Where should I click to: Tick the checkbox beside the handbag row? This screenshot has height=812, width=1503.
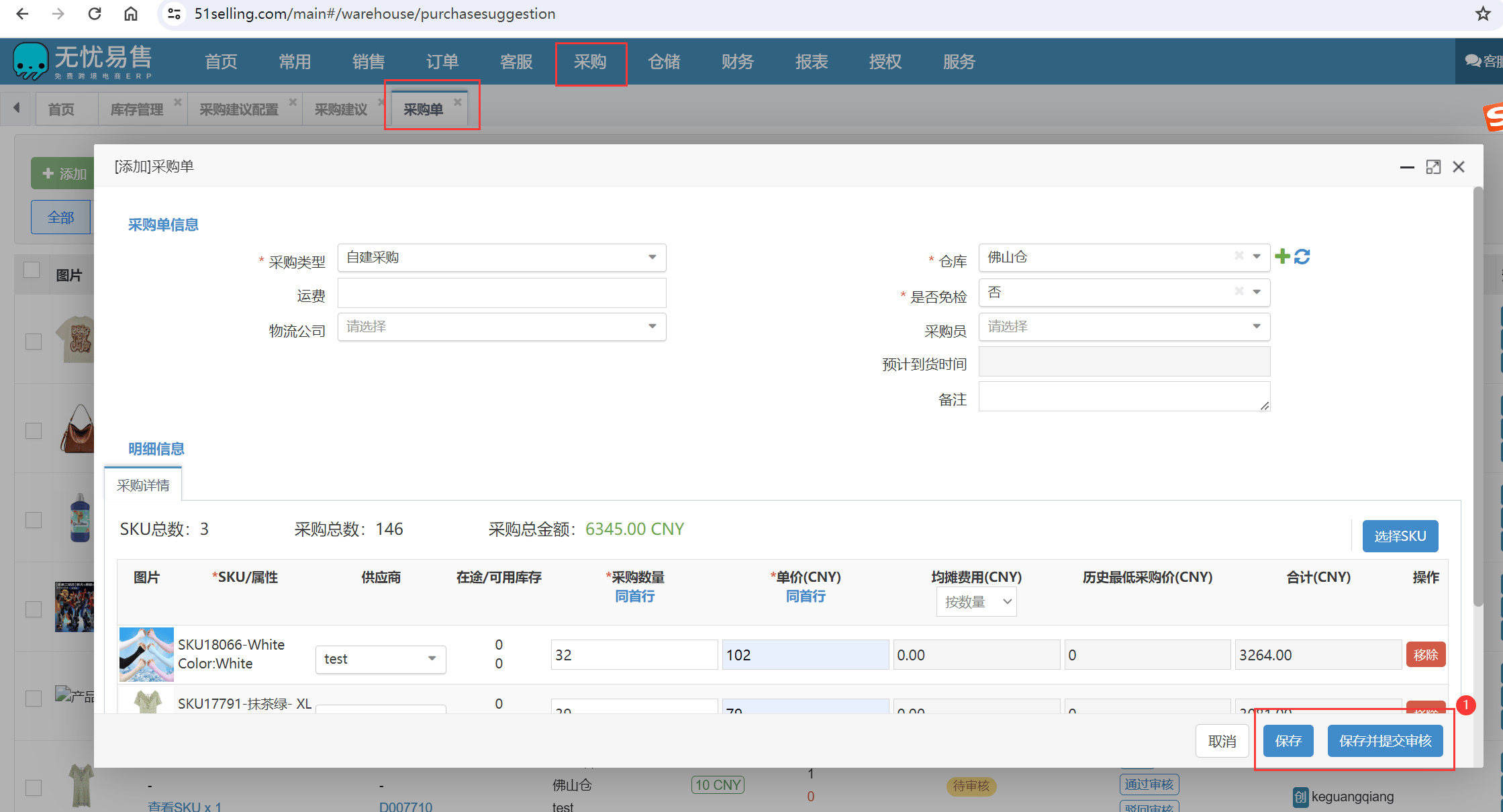pyautogui.click(x=34, y=430)
